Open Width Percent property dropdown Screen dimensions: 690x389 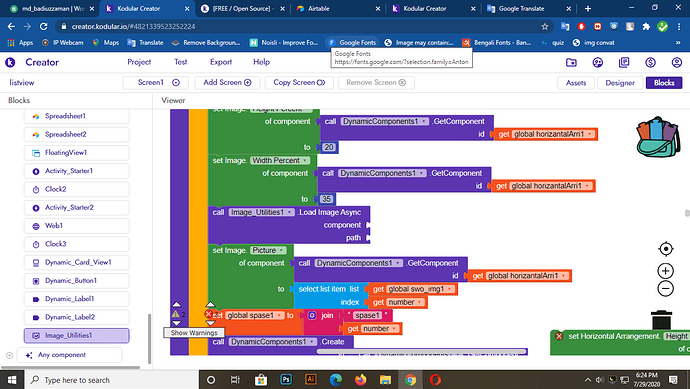point(280,161)
